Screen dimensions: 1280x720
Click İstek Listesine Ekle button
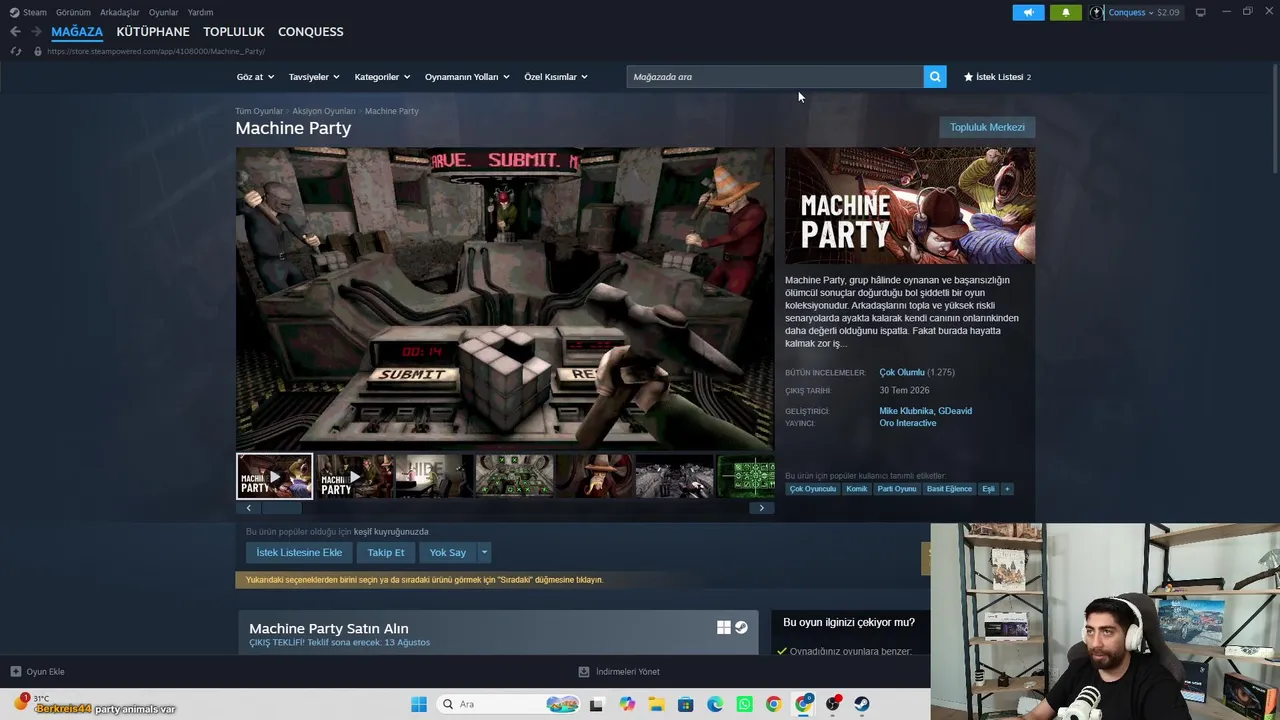pos(299,552)
